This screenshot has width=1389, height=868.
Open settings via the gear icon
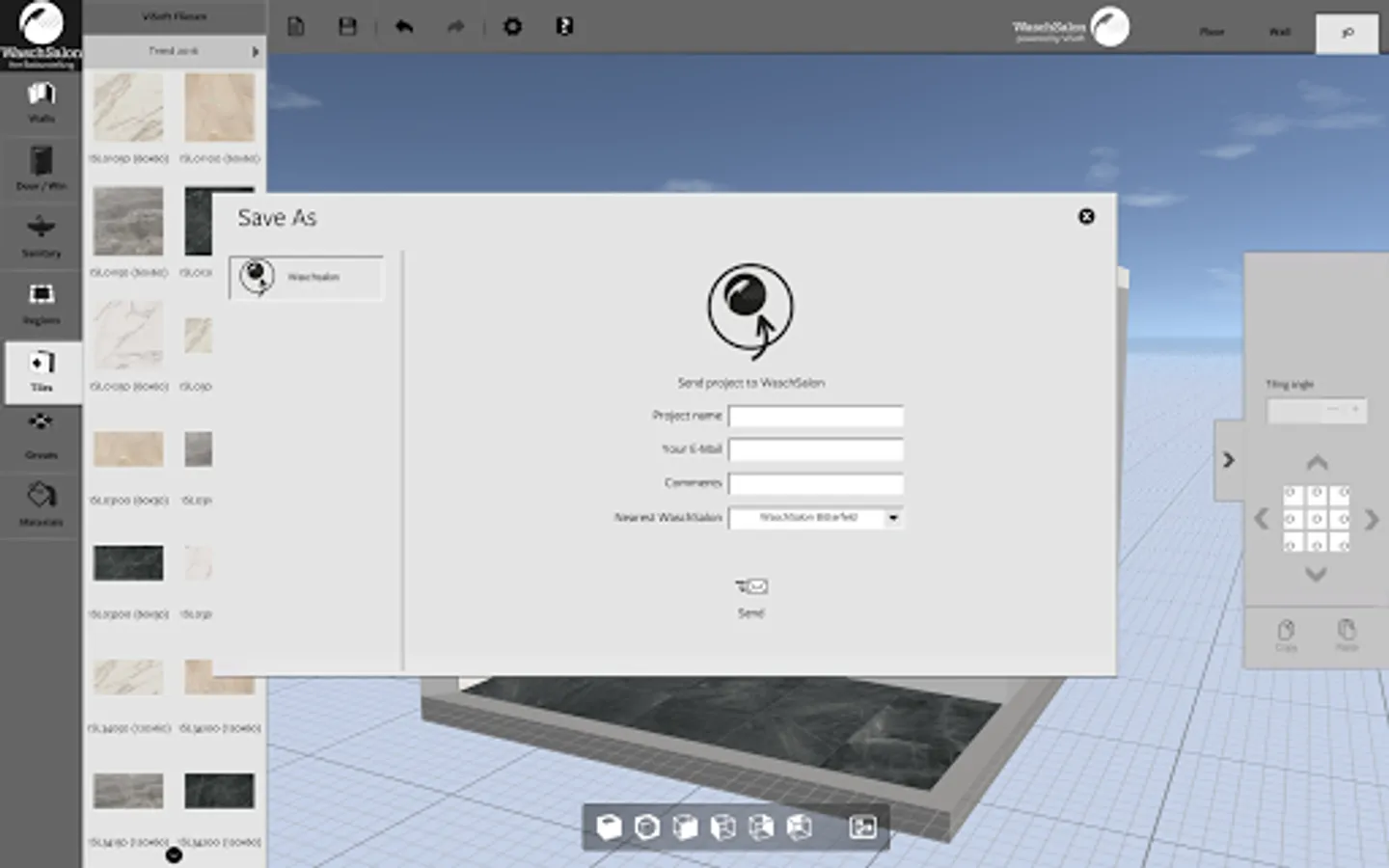[x=512, y=27]
